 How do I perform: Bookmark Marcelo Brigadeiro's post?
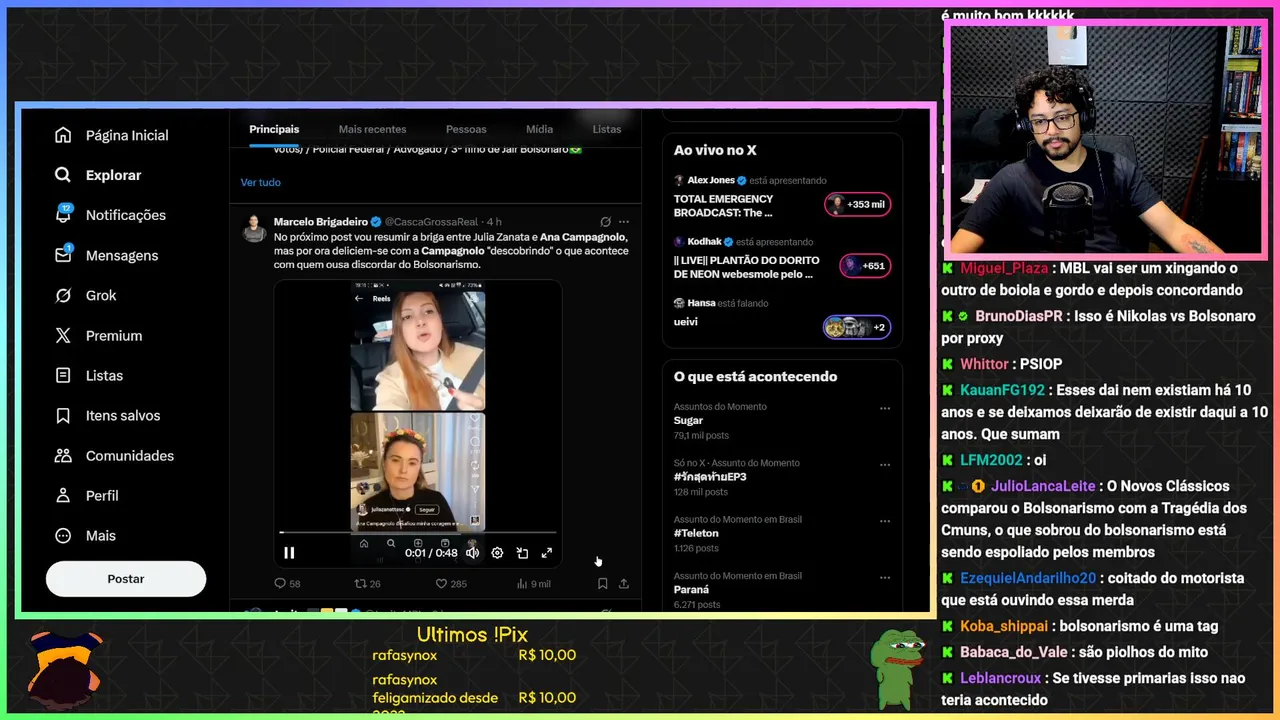coord(602,583)
